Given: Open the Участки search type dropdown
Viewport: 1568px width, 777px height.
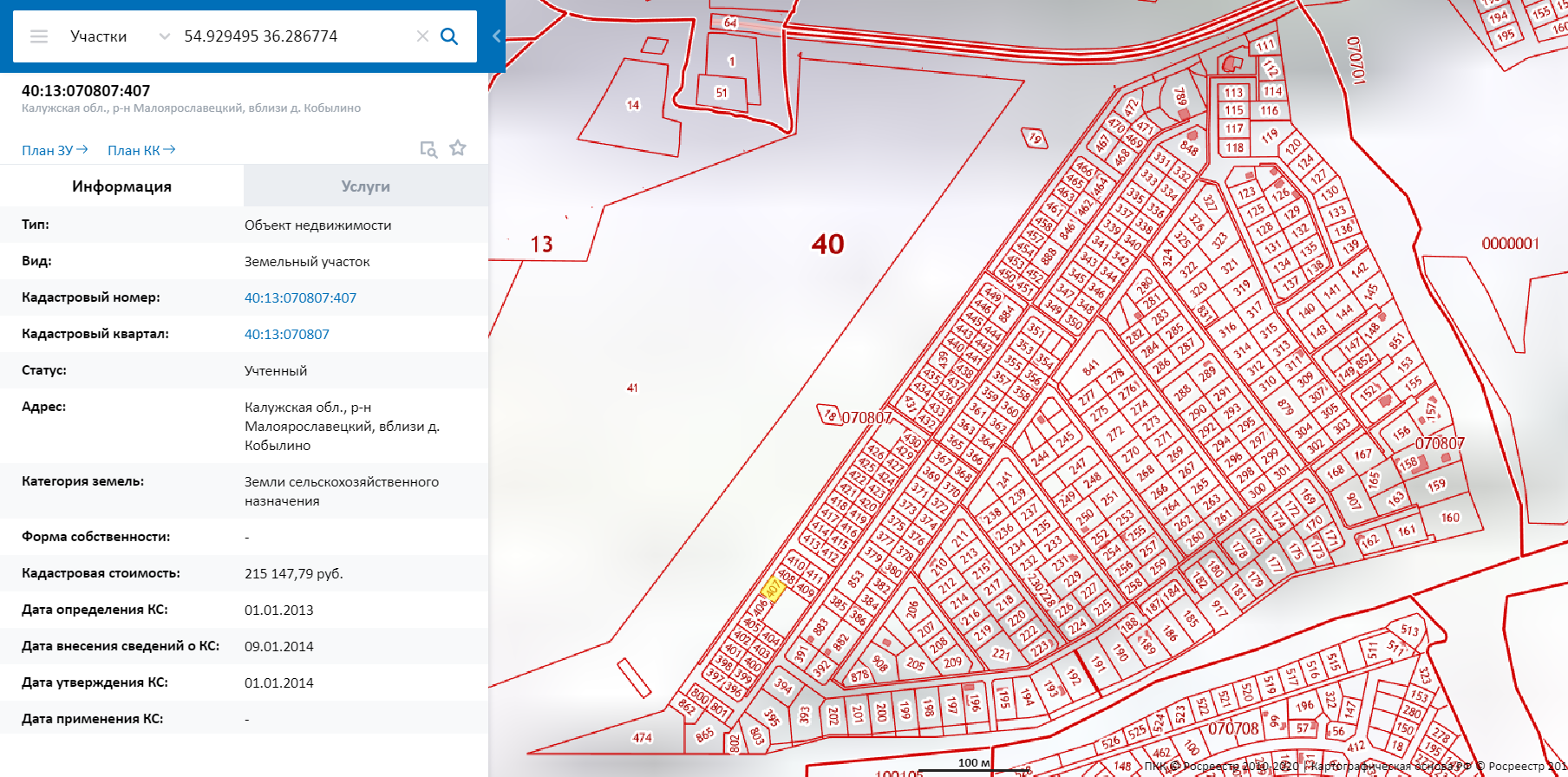Looking at the screenshot, I should tap(120, 36).
